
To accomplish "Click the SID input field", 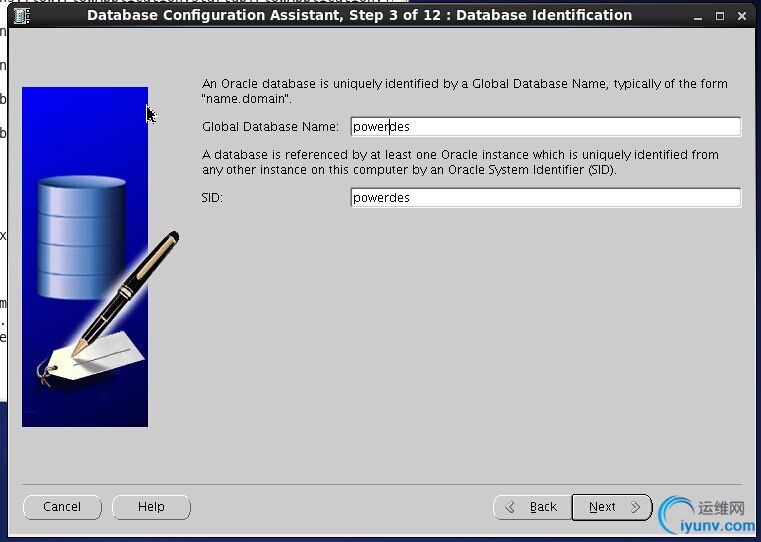I will coord(546,197).
